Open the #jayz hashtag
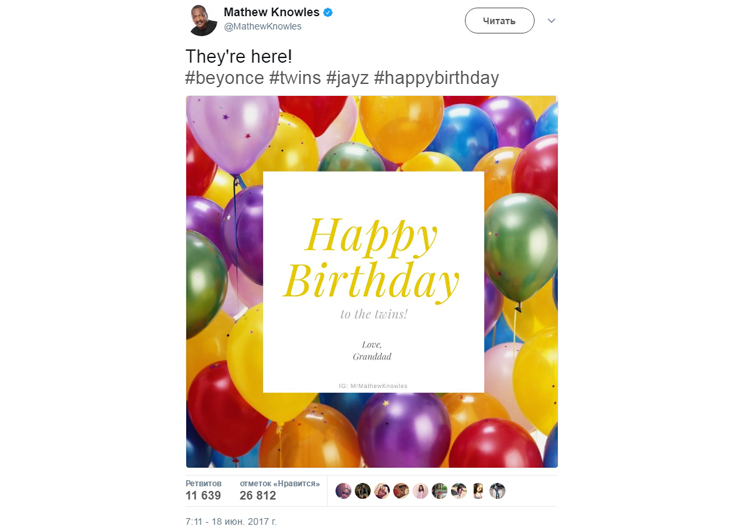The height and width of the screenshot is (530, 750). [347, 78]
